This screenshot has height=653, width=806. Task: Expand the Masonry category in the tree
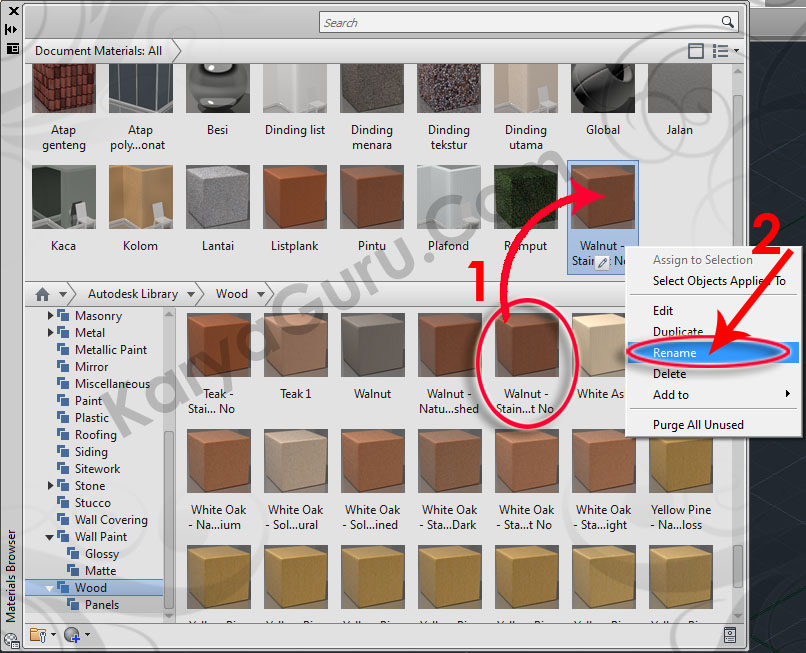[51, 316]
